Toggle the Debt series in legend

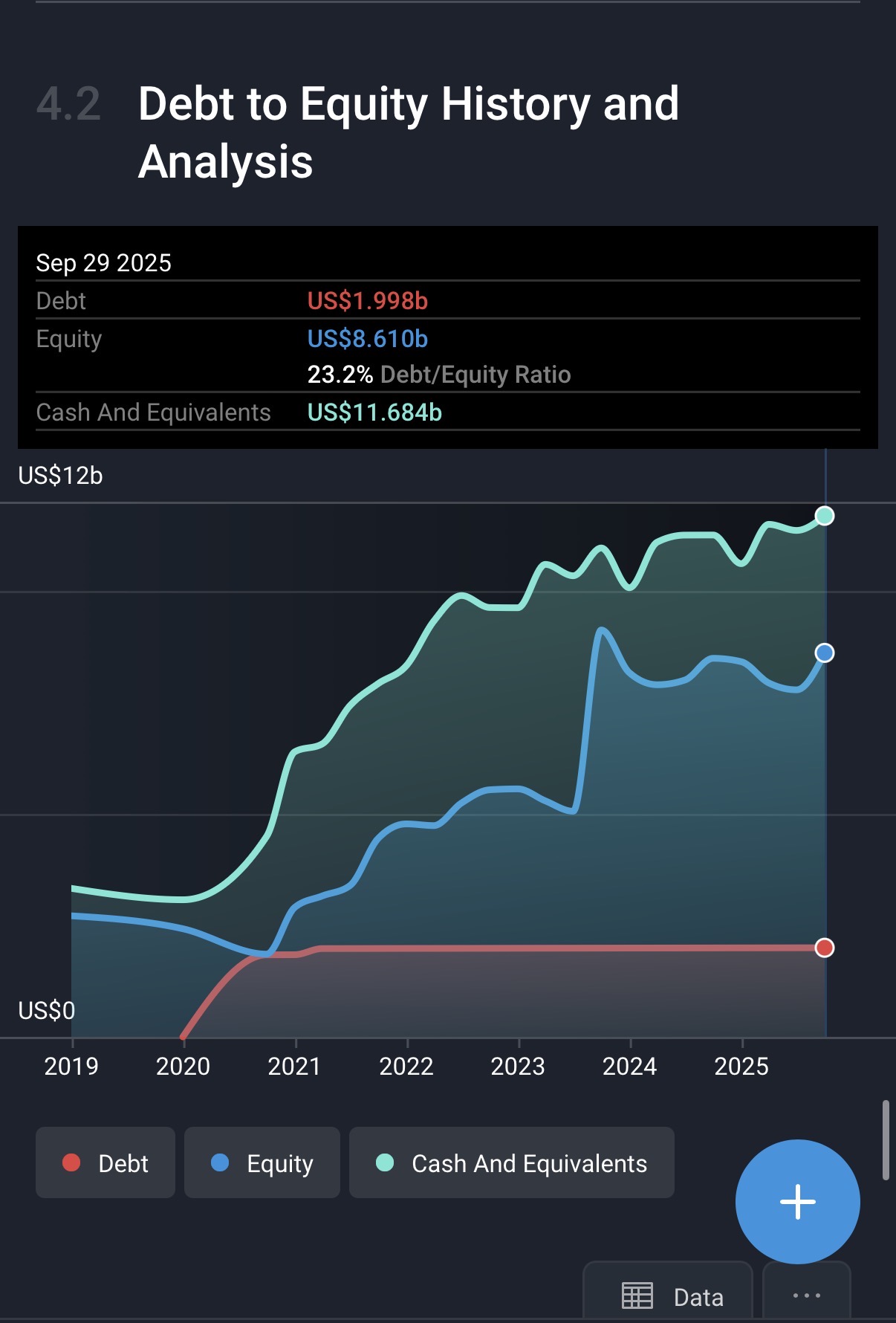pos(105,1162)
